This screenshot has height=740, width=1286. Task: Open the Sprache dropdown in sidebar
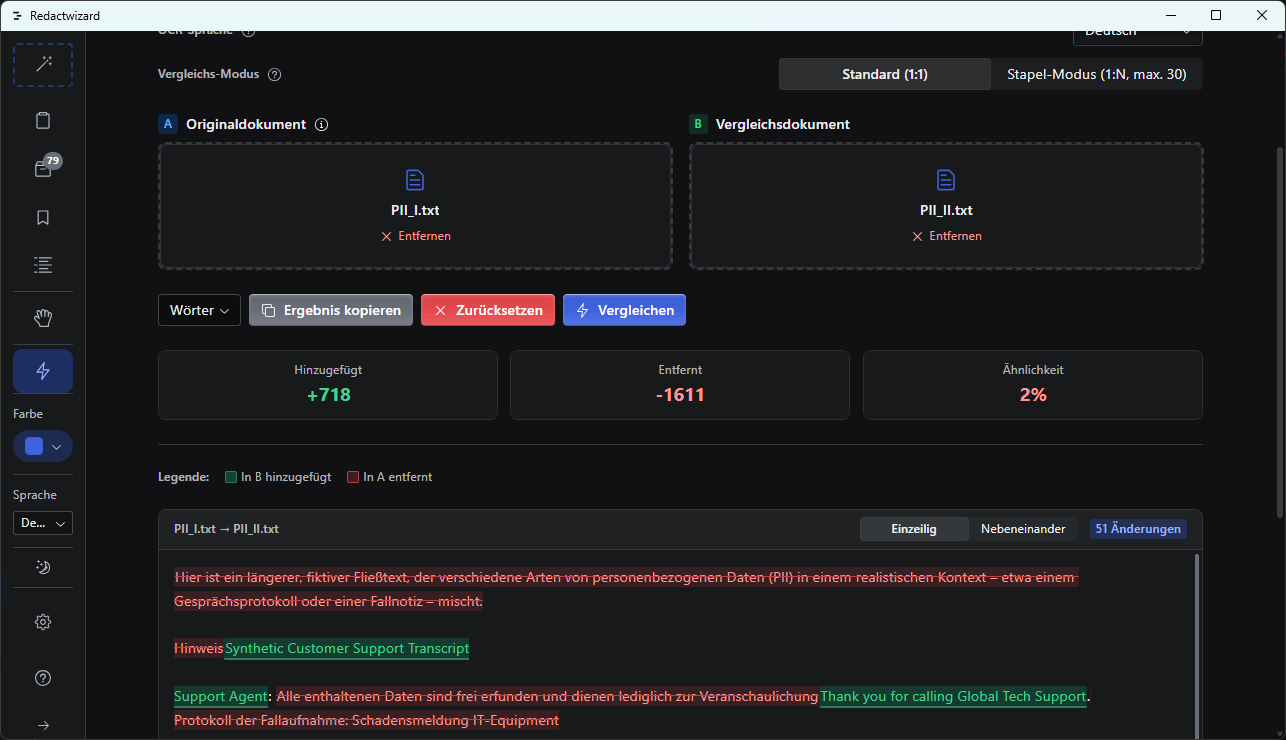click(43, 523)
